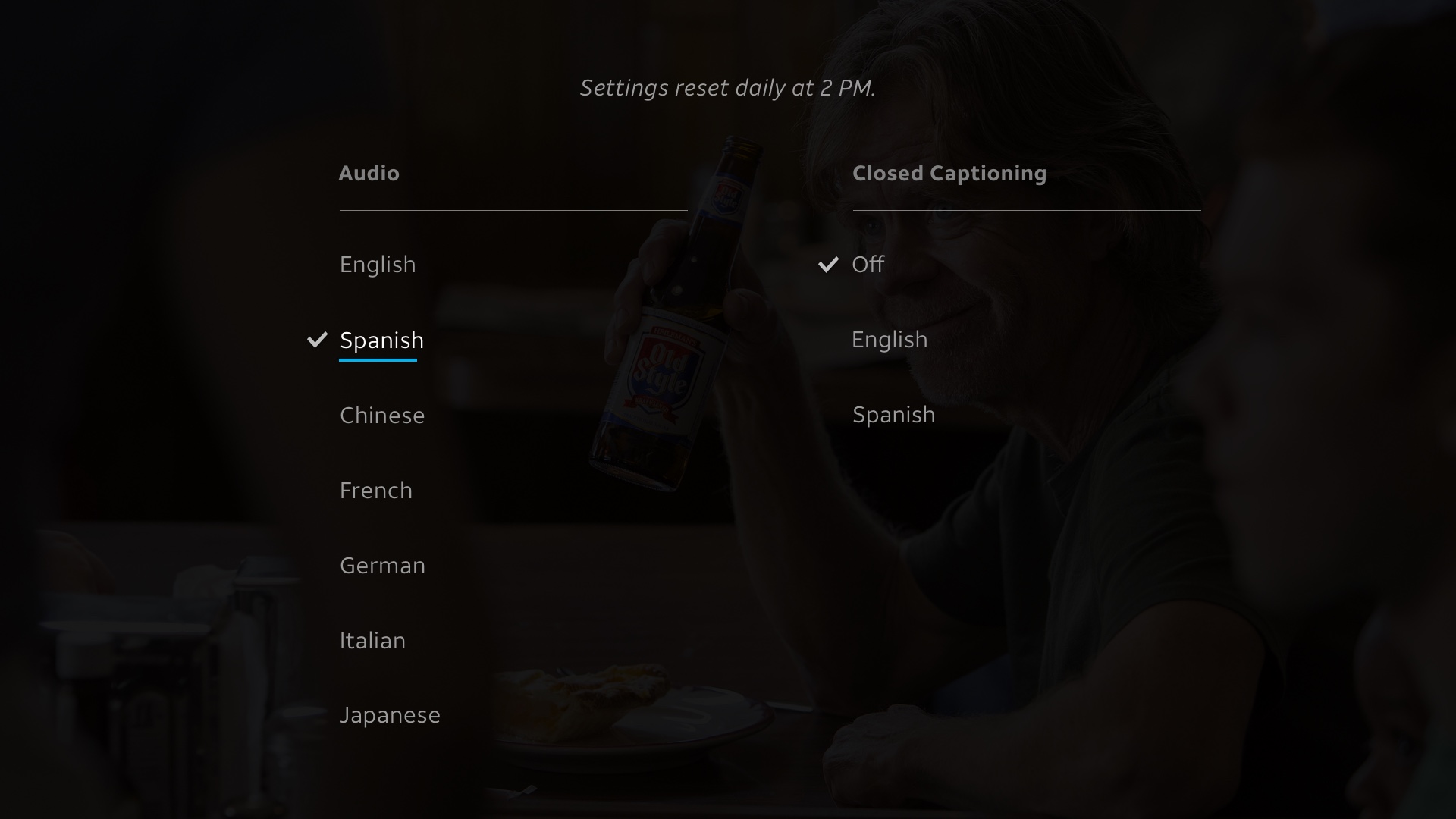Click the settings reset notice text

[728, 88]
